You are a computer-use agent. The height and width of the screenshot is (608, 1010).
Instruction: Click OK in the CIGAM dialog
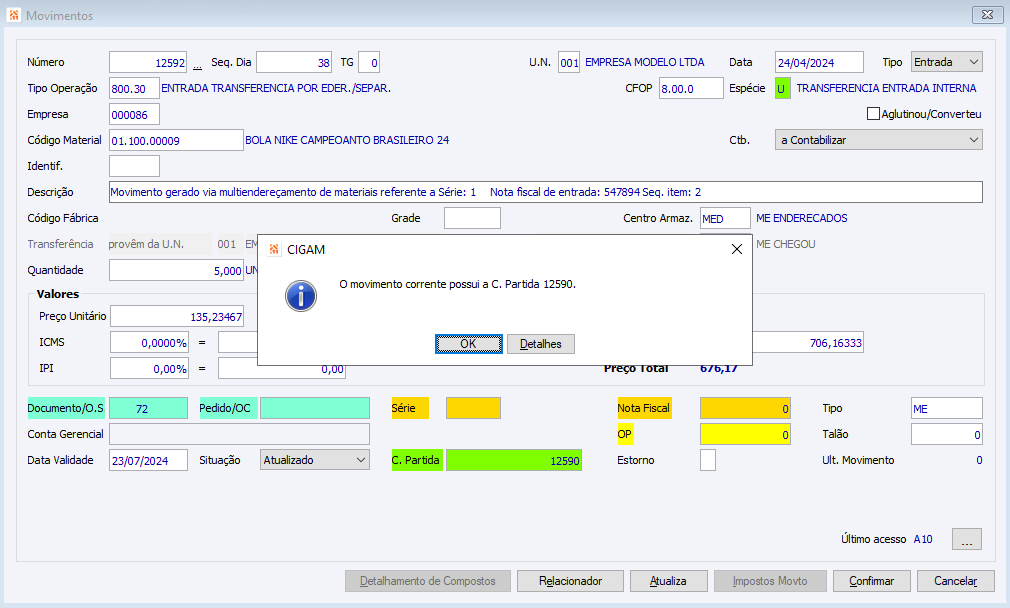pyautogui.click(x=468, y=344)
